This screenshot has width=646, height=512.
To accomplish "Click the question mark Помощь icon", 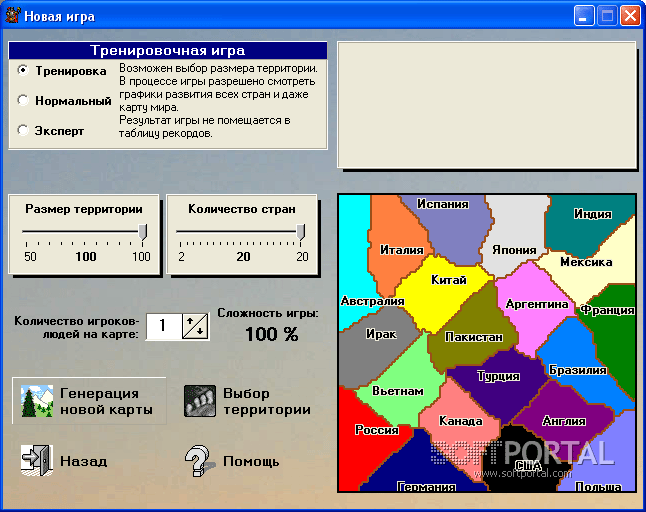I will click(200, 461).
